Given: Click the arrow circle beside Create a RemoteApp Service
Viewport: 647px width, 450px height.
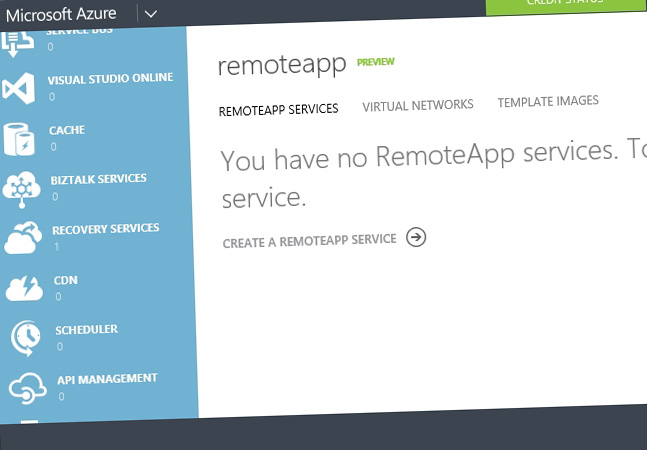Looking at the screenshot, I should pos(416,237).
